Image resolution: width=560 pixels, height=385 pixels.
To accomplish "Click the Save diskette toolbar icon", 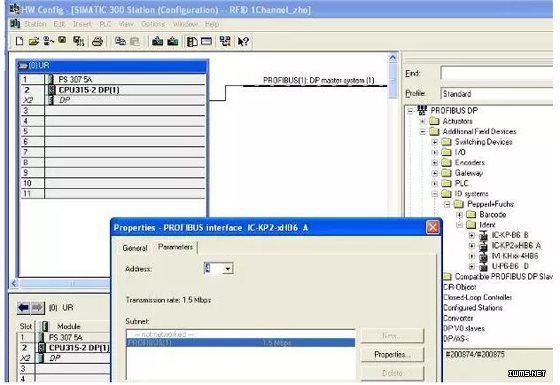I will click(x=62, y=41).
